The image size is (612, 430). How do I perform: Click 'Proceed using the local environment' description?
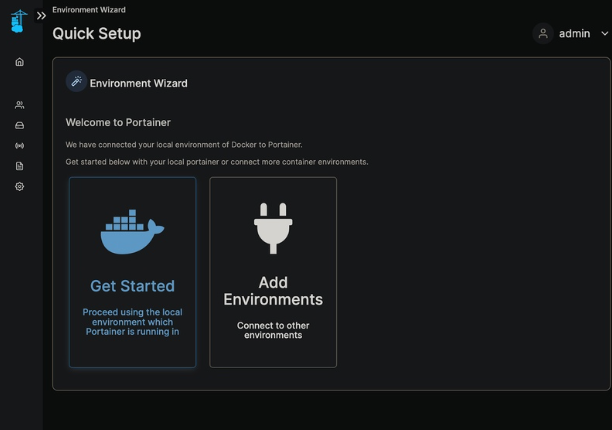pyautogui.click(x=132, y=321)
